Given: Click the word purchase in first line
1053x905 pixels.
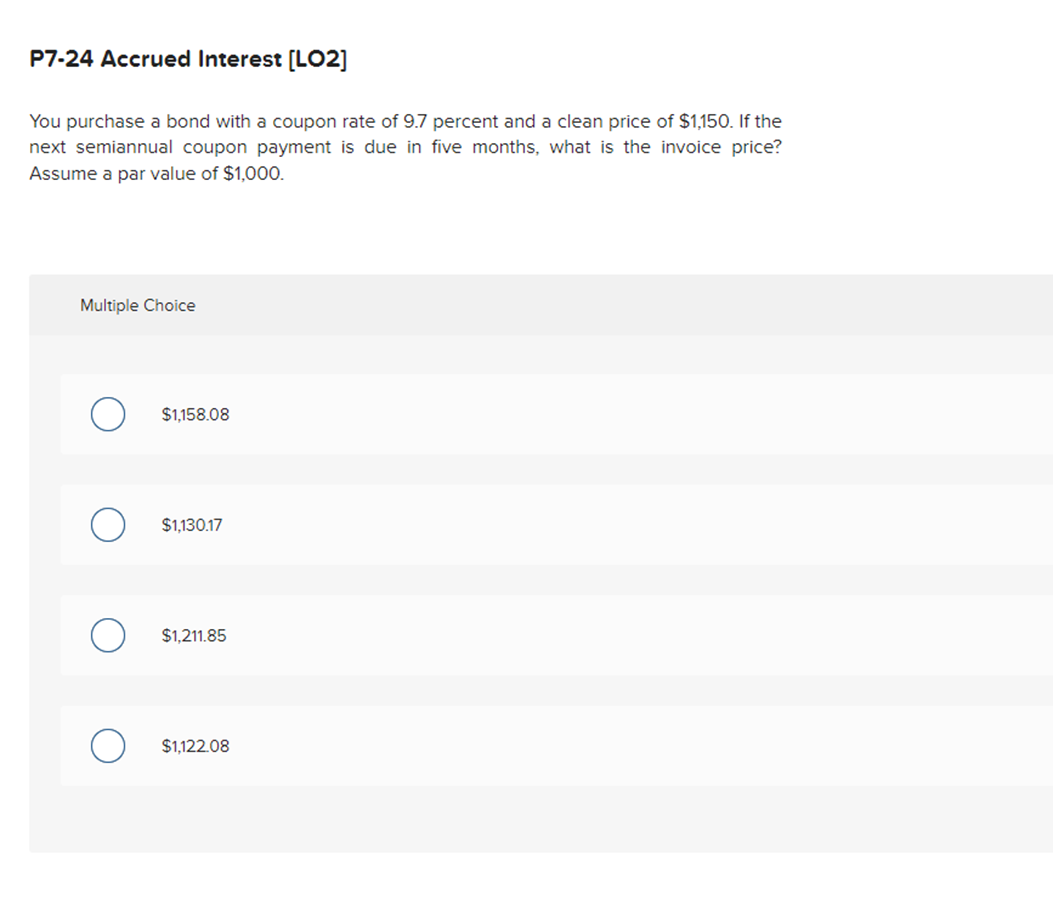Looking at the screenshot, I should pos(104,121).
